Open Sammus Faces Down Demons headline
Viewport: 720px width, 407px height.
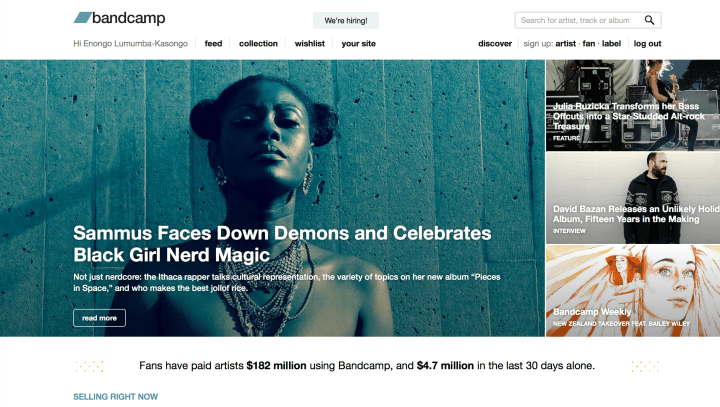[x=282, y=244]
